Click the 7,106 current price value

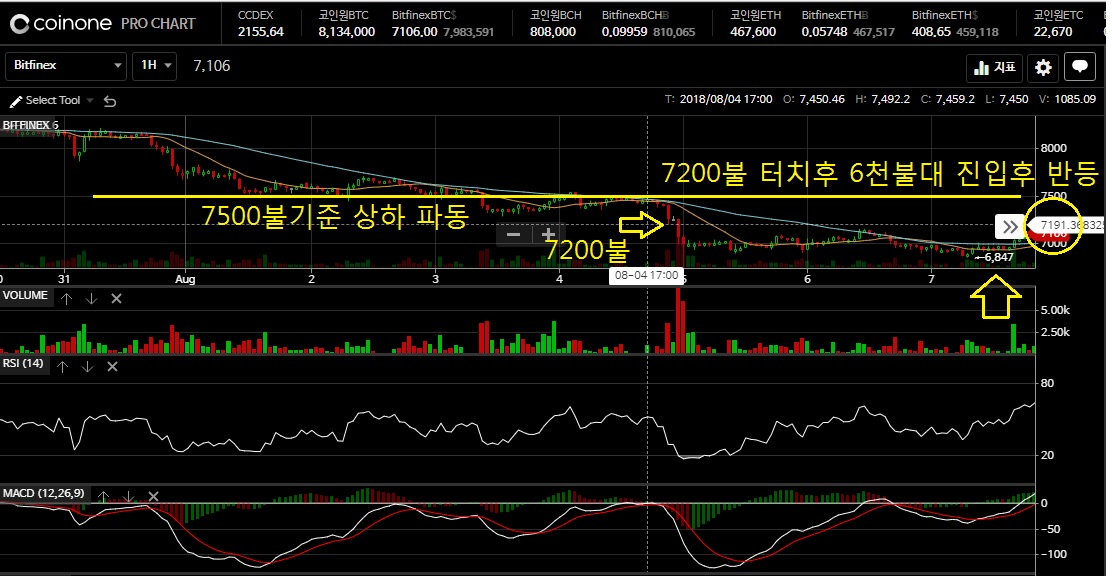click(211, 66)
